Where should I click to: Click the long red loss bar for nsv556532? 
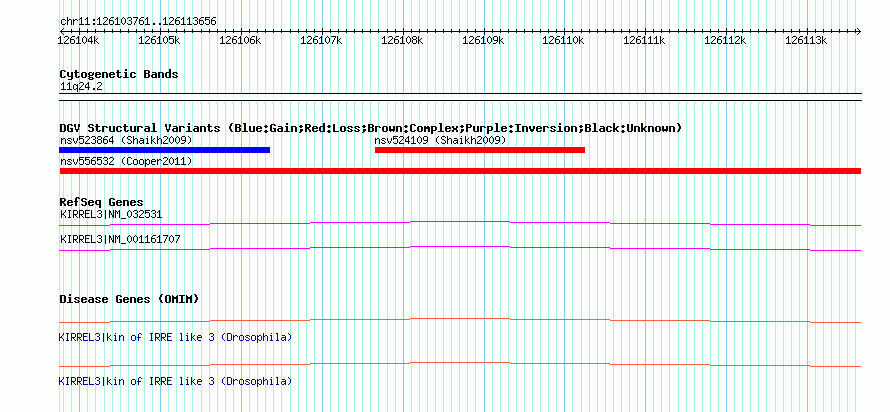pos(460,171)
